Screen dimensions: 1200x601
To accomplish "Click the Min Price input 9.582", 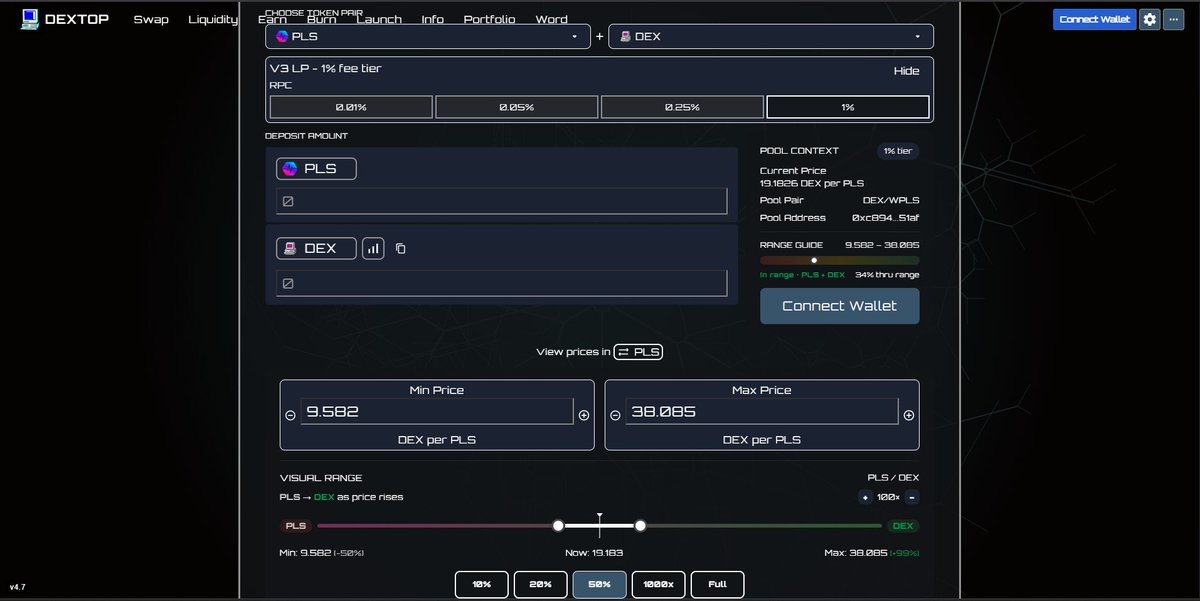I will tap(438, 411).
